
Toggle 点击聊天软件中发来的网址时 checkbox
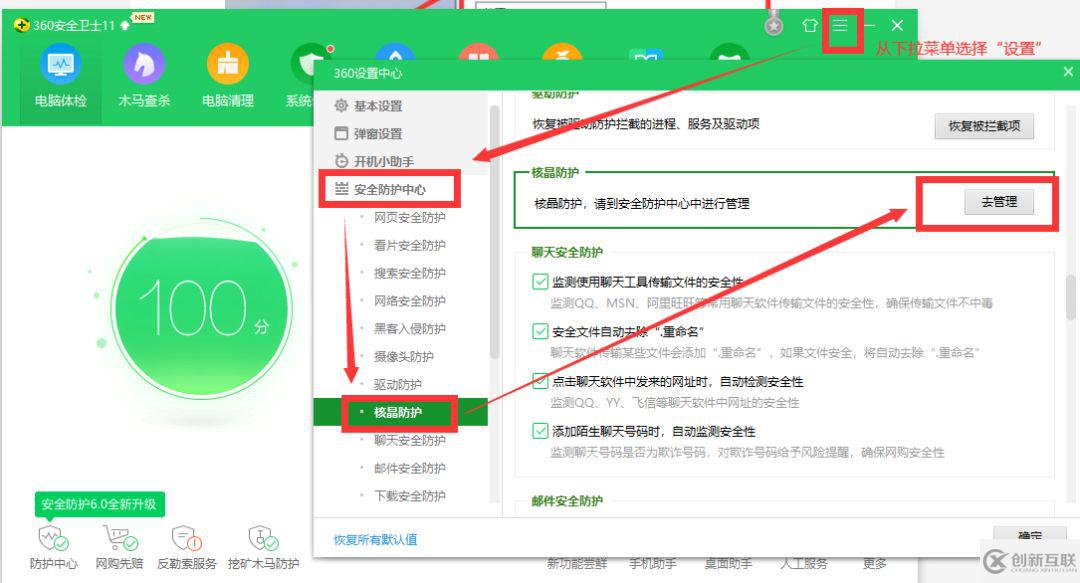540,381
